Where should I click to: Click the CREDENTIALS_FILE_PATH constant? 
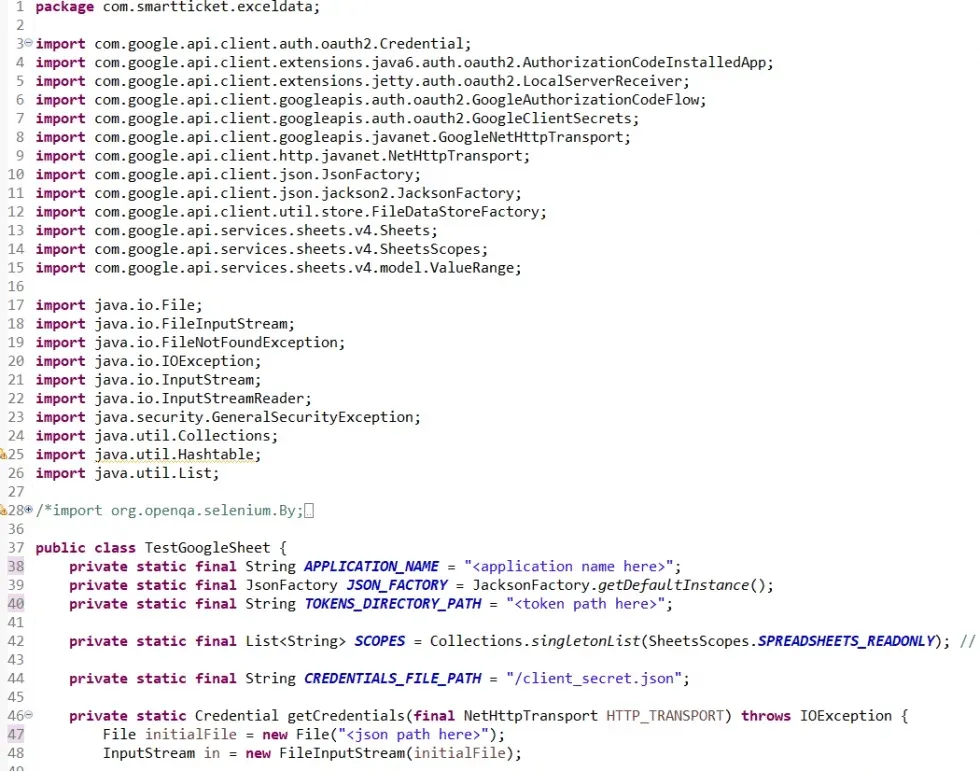point(392,679)
